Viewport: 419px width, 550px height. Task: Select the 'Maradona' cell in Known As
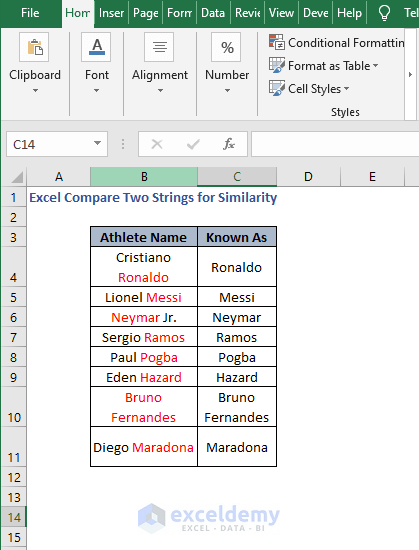(237, 447)
